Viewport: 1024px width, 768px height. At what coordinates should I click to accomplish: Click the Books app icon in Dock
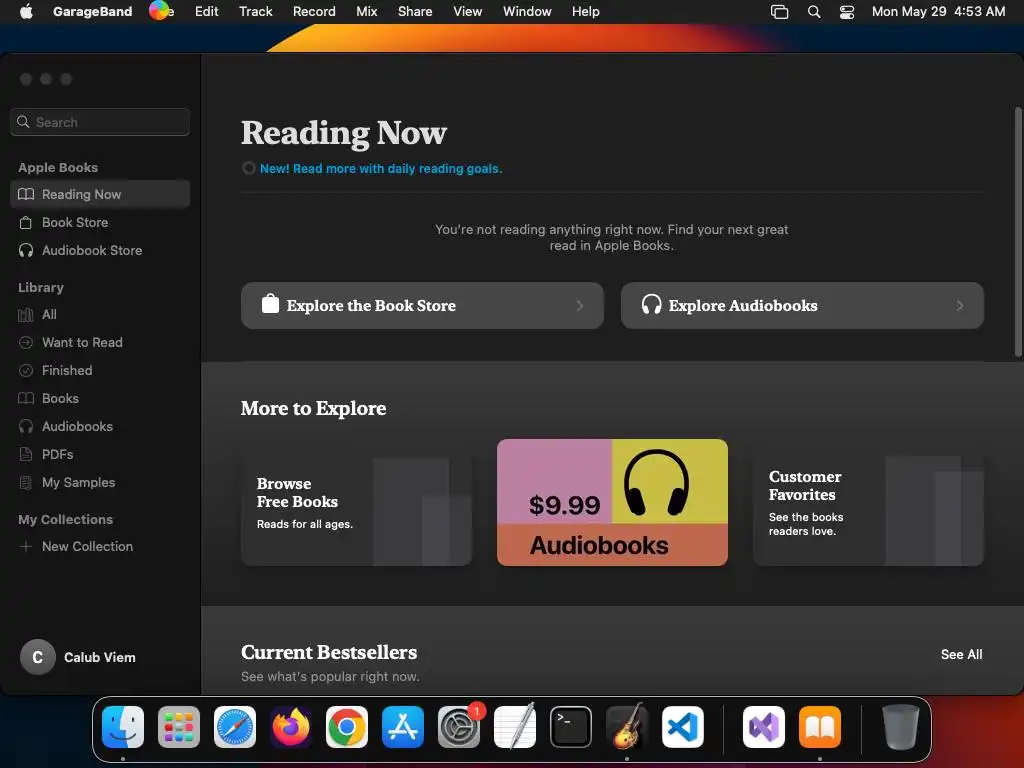820,727
